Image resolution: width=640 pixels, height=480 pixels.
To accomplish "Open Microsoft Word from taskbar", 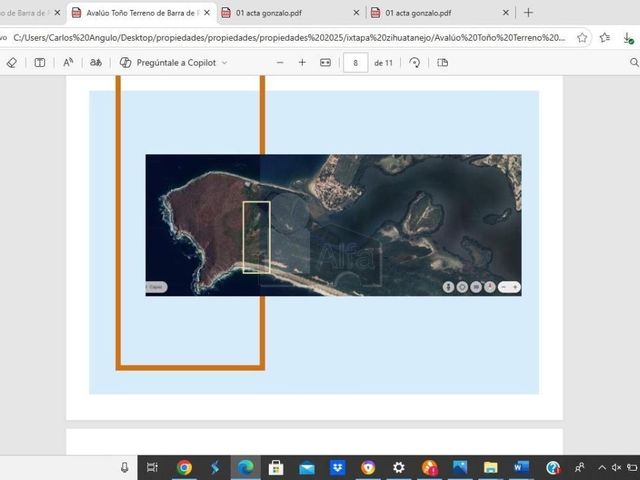I will pyautogui.click(x=521, y=467).
